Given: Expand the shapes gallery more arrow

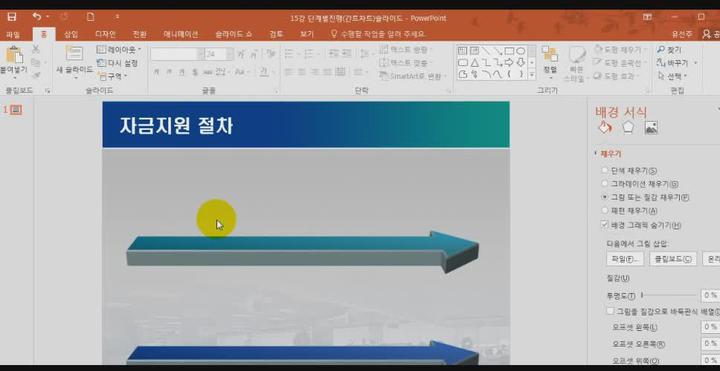Looking at the screenshot, I should pos(532,74).
